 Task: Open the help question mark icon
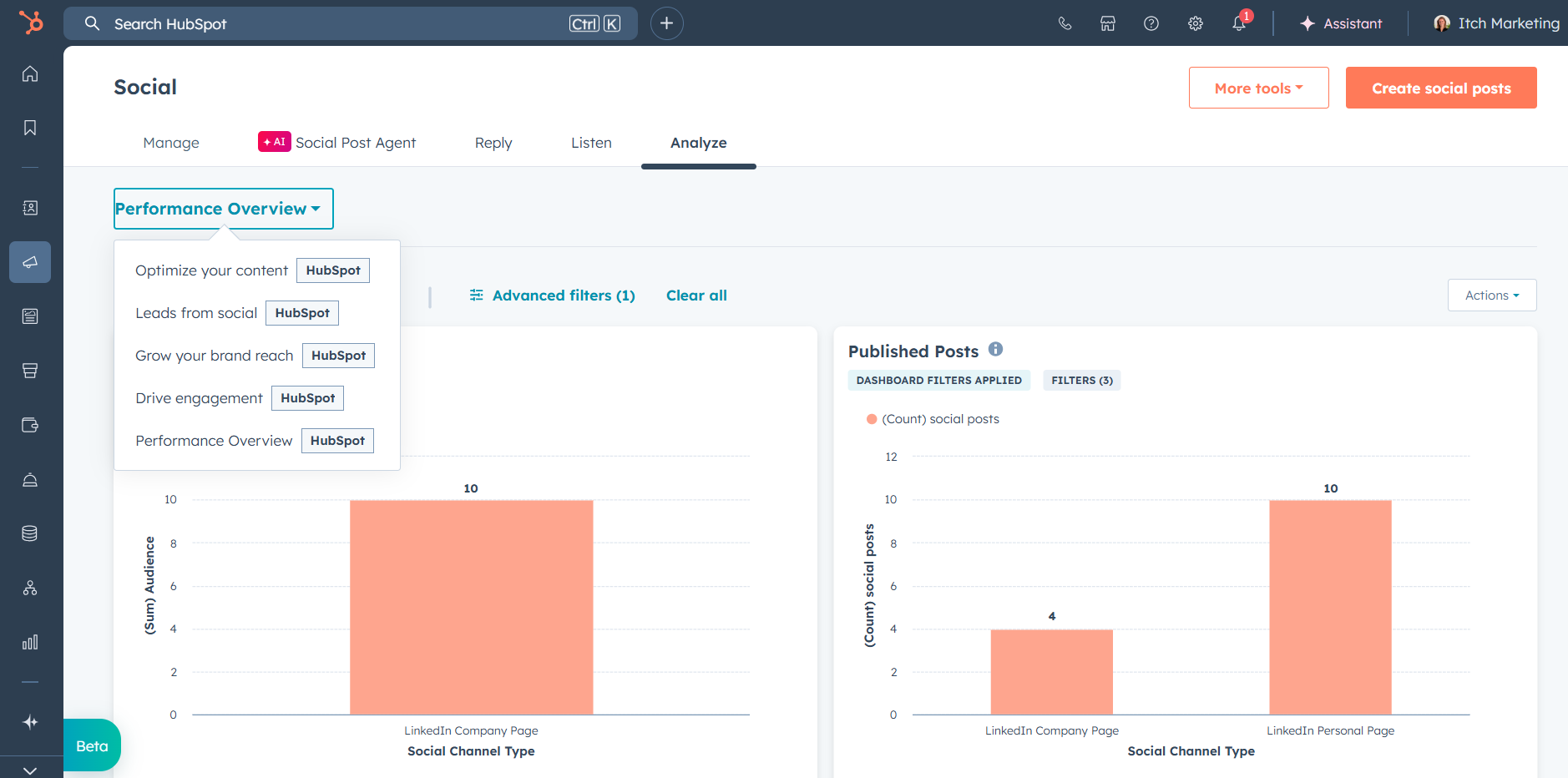pyautogui.click(x=1151, y=23)
